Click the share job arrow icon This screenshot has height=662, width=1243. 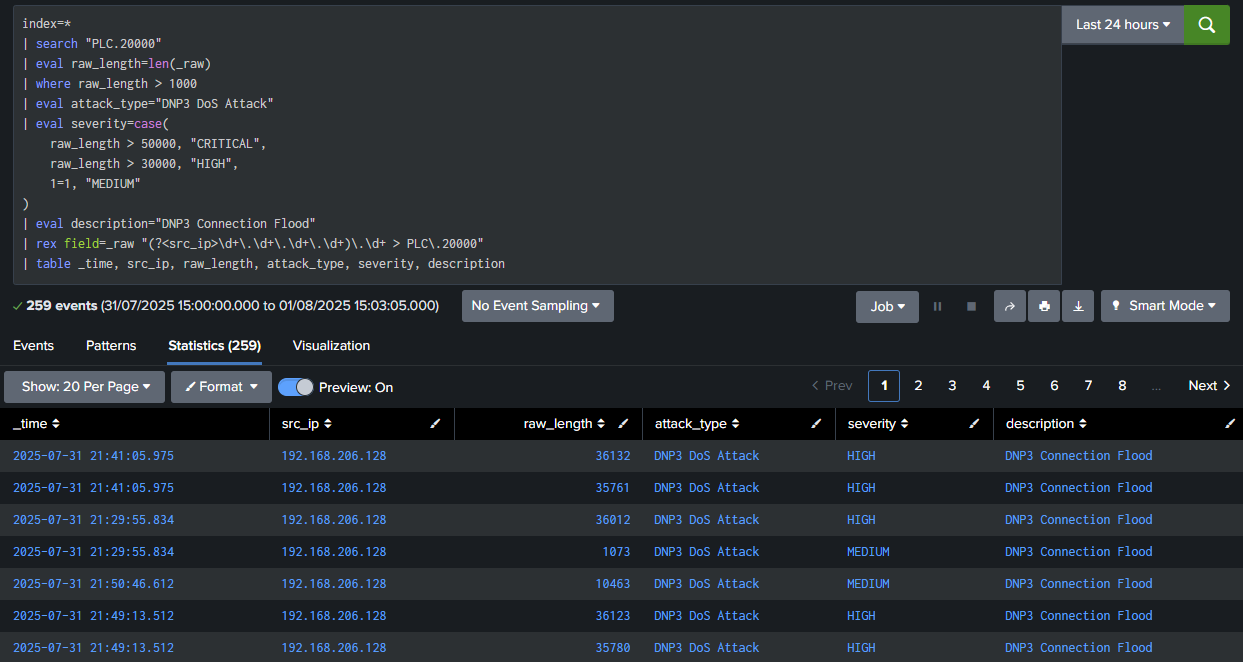coord(1009,306)
